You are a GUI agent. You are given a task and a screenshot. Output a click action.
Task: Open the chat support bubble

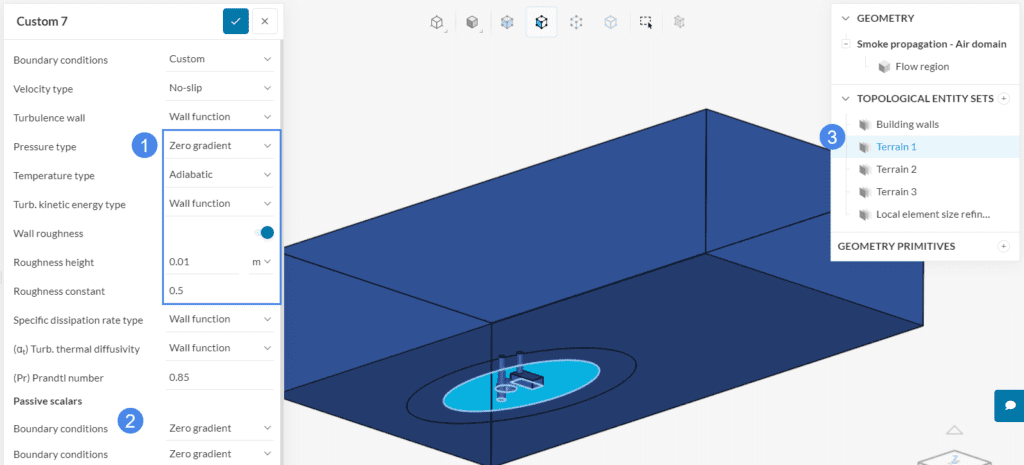(x=1010, y=406)
